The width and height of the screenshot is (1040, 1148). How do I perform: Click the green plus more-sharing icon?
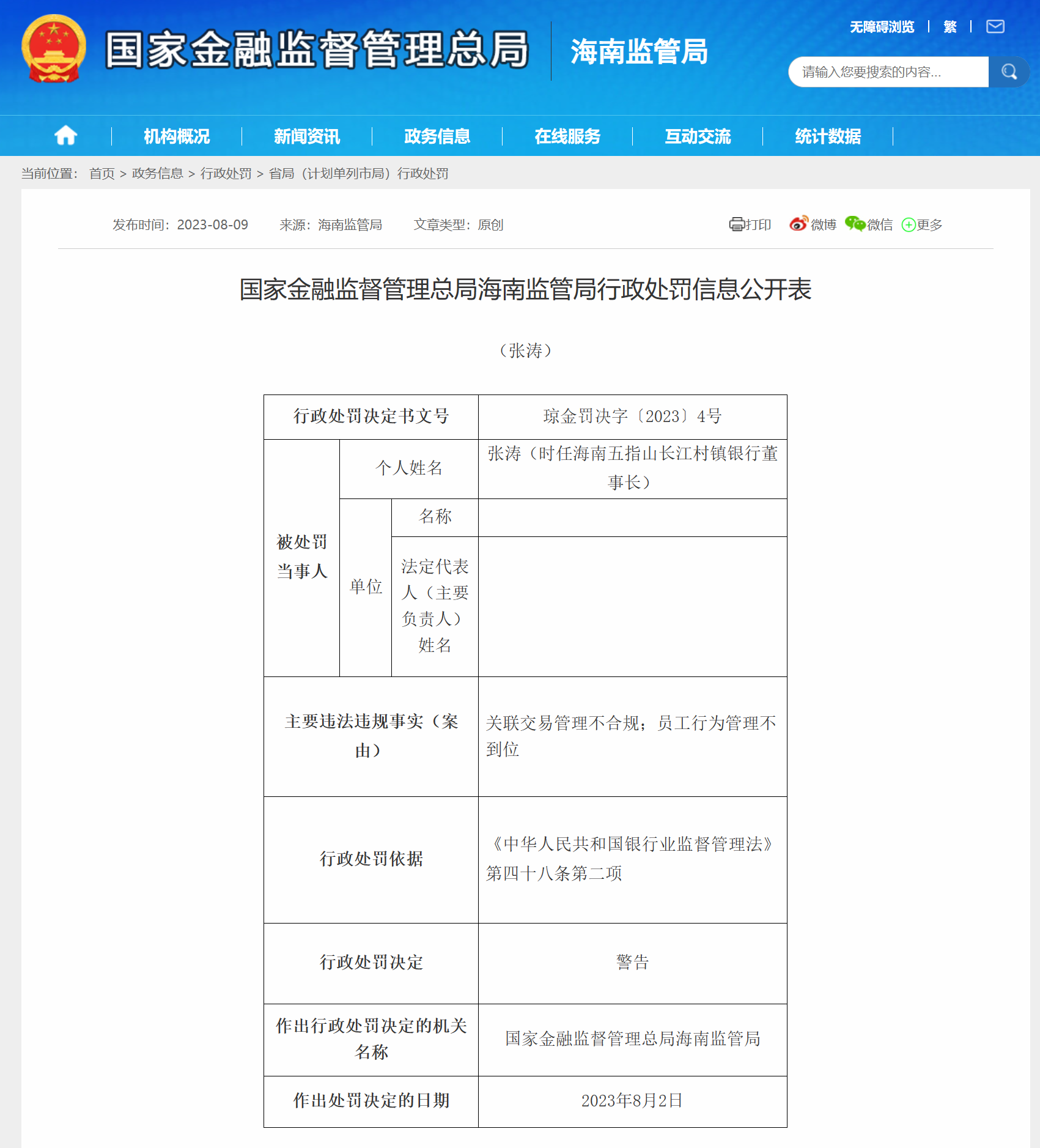[x=909, y=225]
